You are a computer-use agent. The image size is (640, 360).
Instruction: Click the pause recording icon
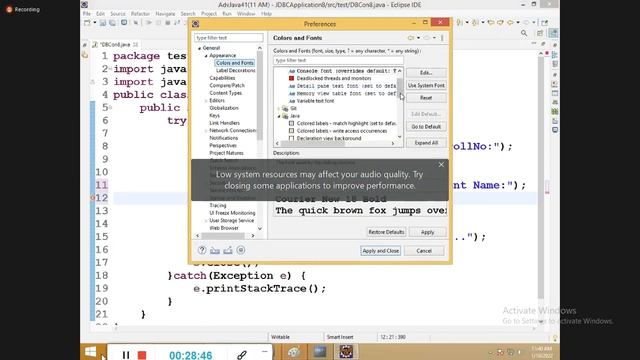click(126, 355)
